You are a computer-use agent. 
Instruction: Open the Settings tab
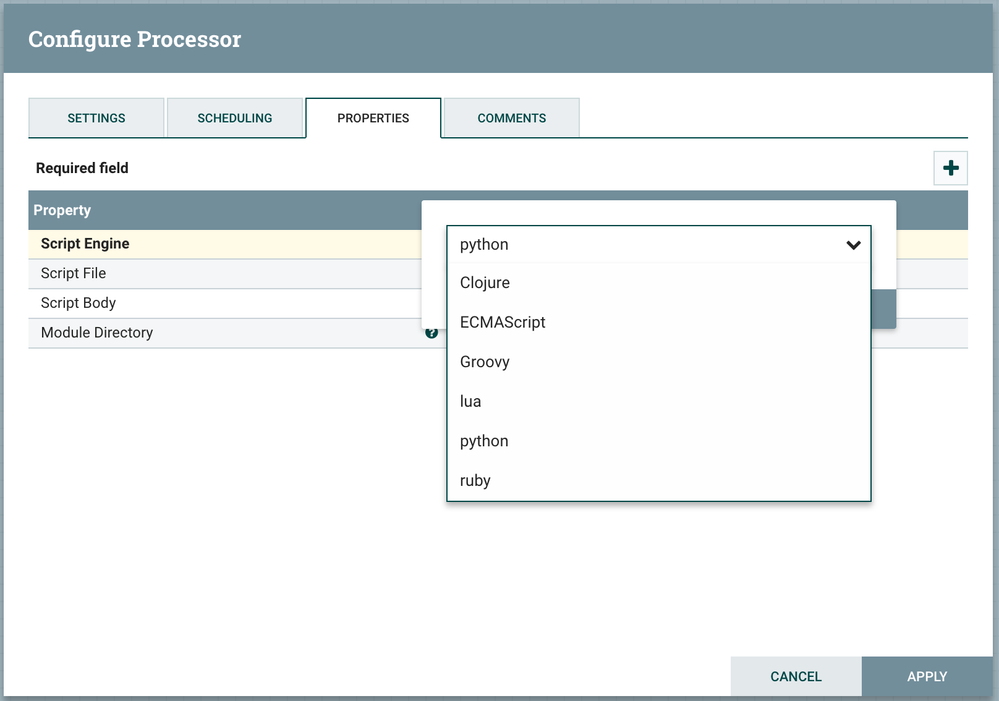click(x=96, y=118)
